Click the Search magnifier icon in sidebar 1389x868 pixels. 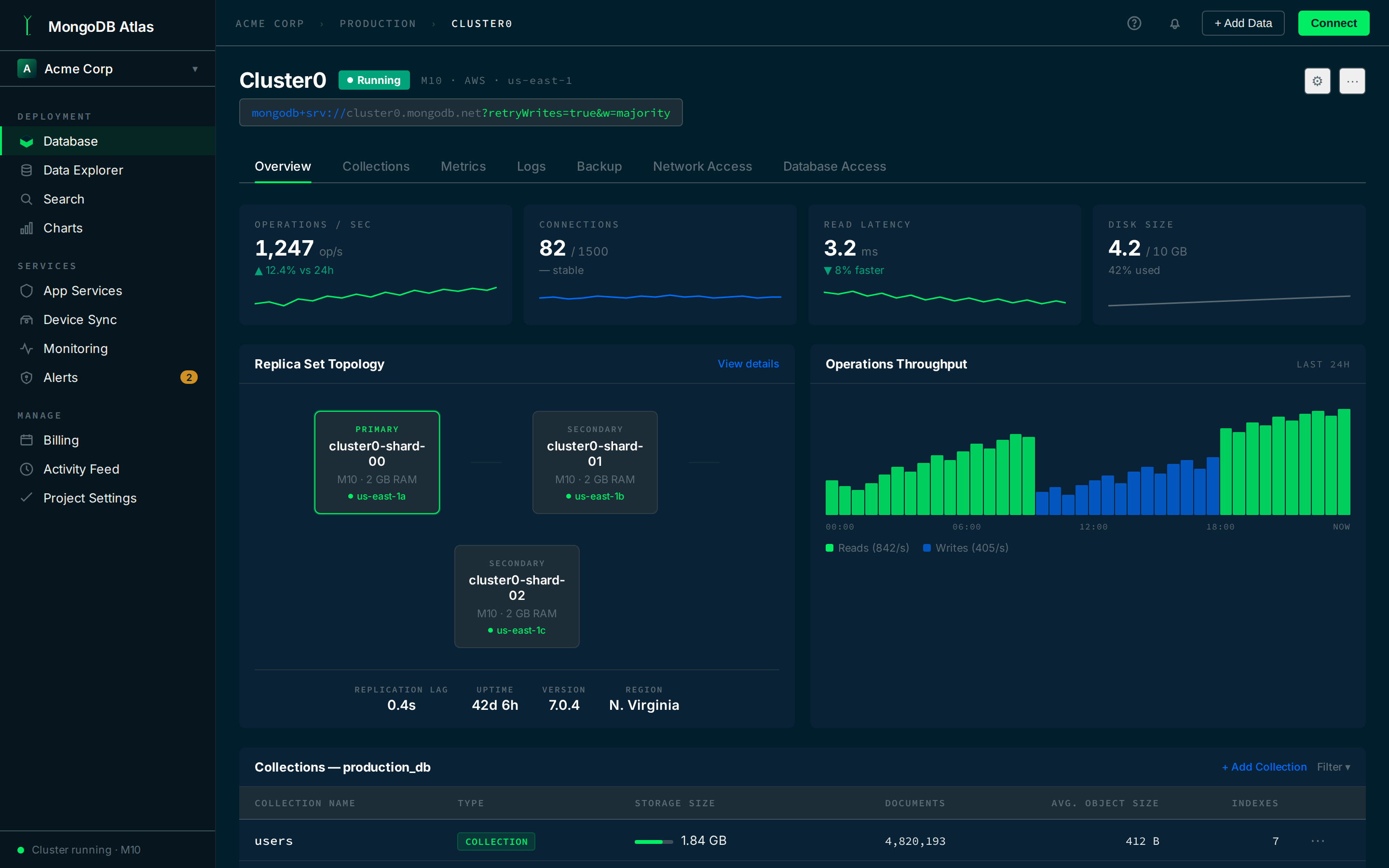pyautogui.click(x=27, y=199)
